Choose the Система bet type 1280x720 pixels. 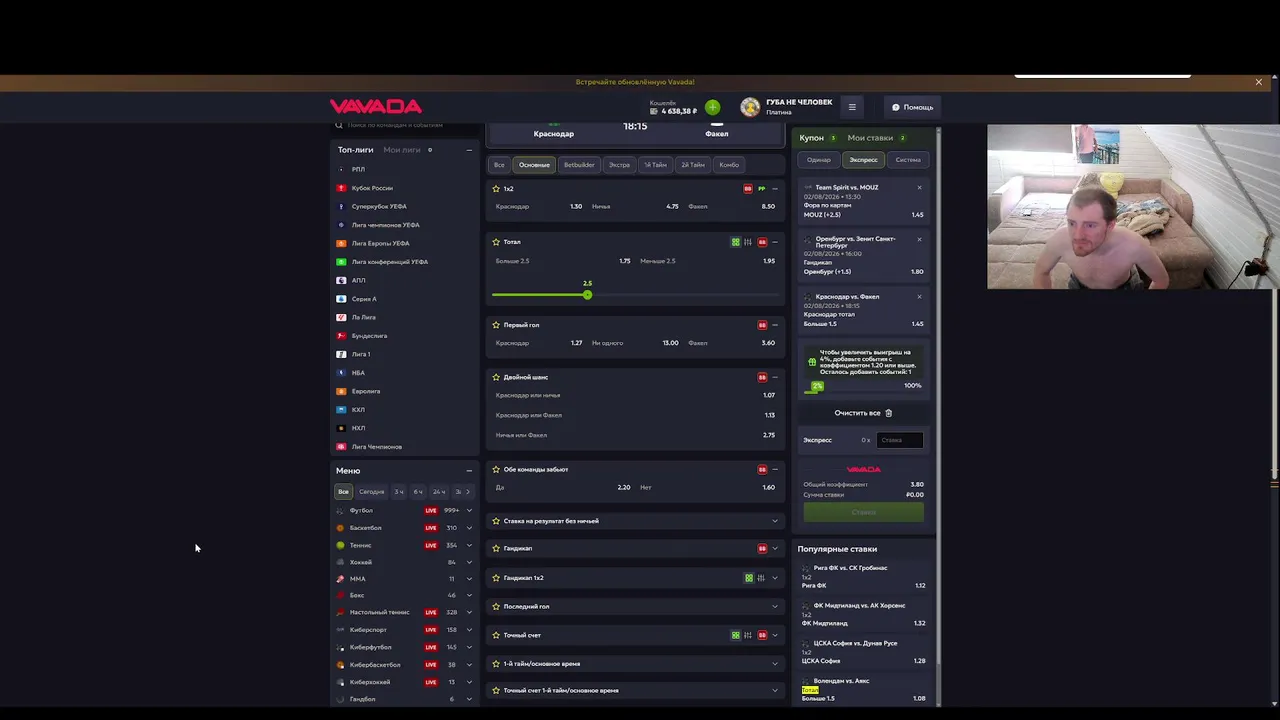pos(908,160)
